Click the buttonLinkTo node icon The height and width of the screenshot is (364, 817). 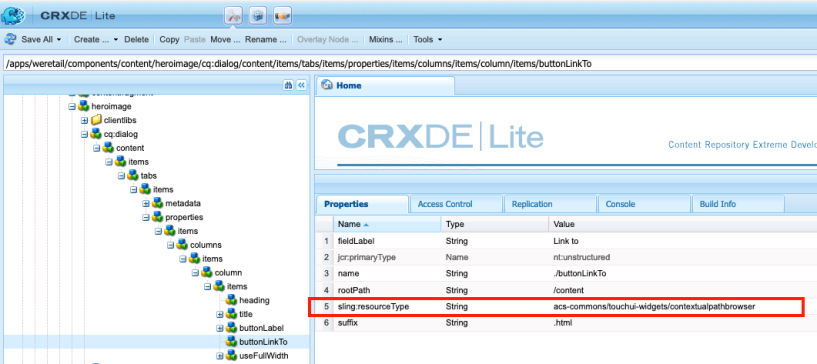231,342
